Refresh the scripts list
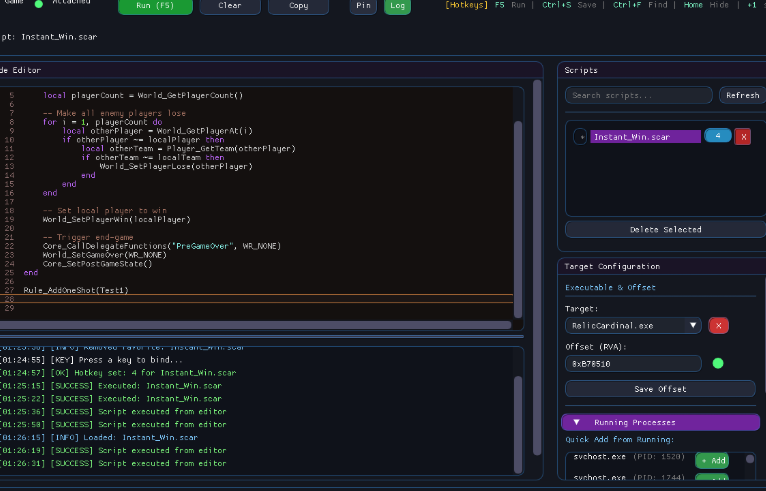 pyautogui.click(x=742, y=96)
